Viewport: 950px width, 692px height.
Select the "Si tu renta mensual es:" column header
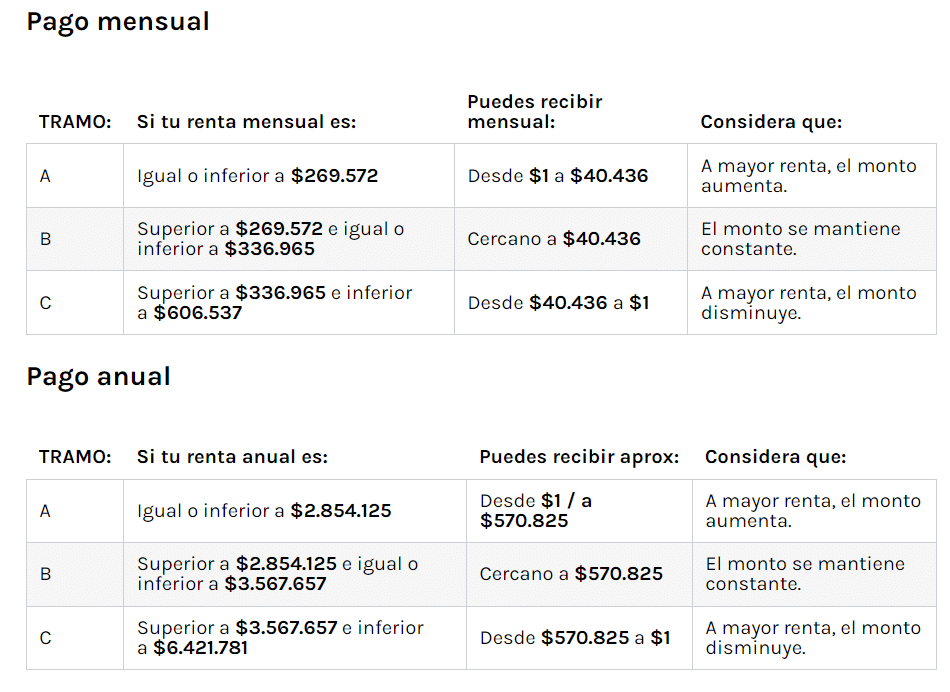(x=246, y=122)
